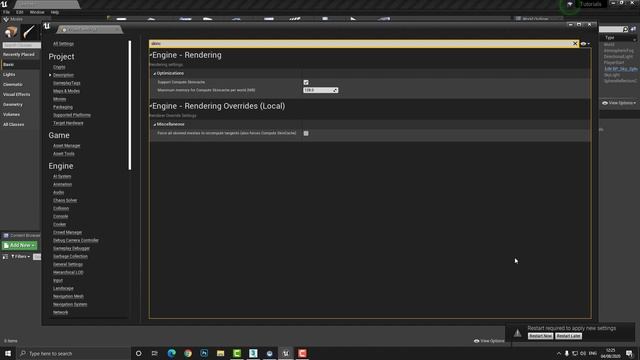This screenshot has width=640, height=360.
Task: Click the microphone tray icon
Action: point(567,353)
